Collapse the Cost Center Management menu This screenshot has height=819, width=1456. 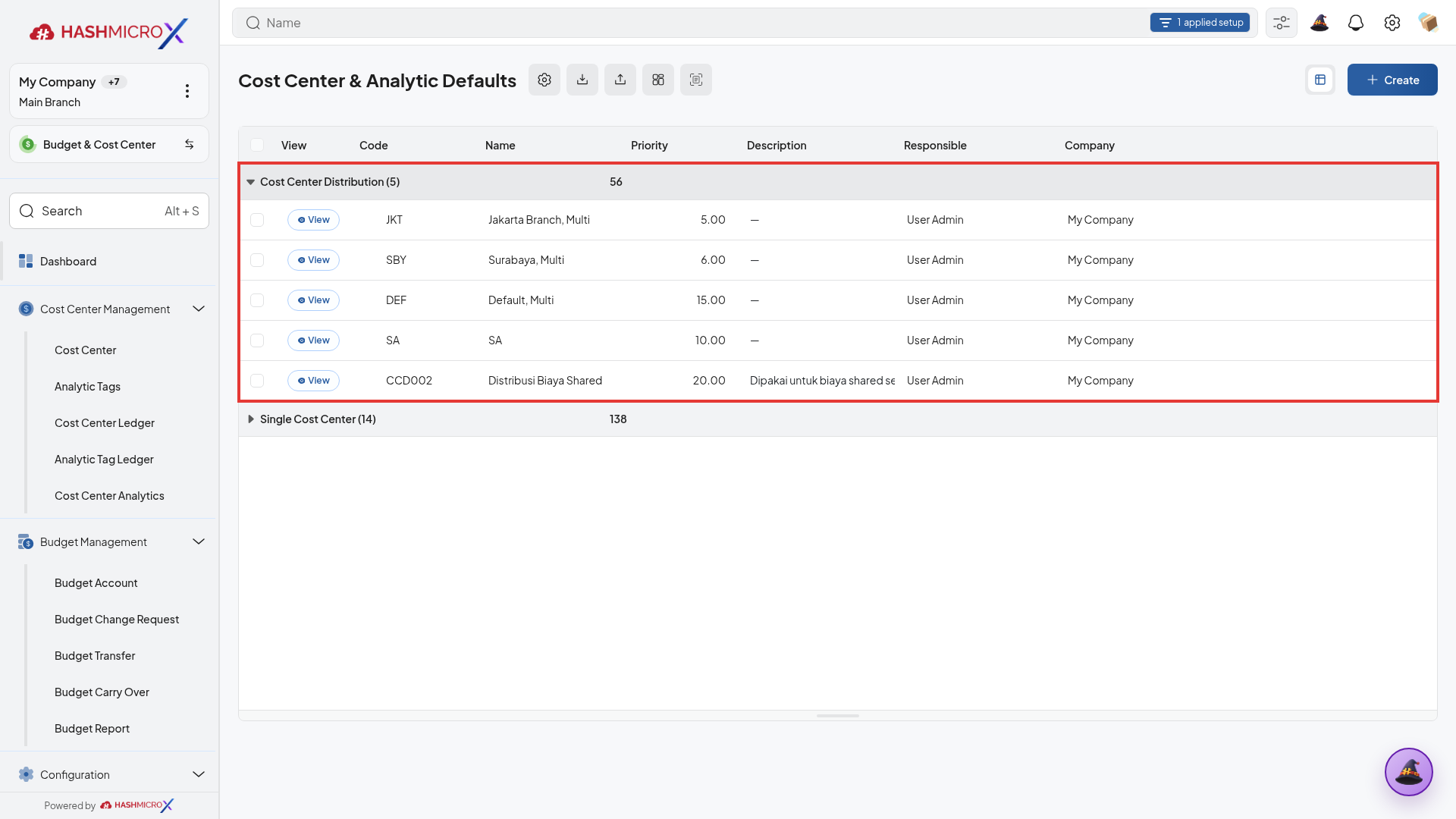click(199, 309)
